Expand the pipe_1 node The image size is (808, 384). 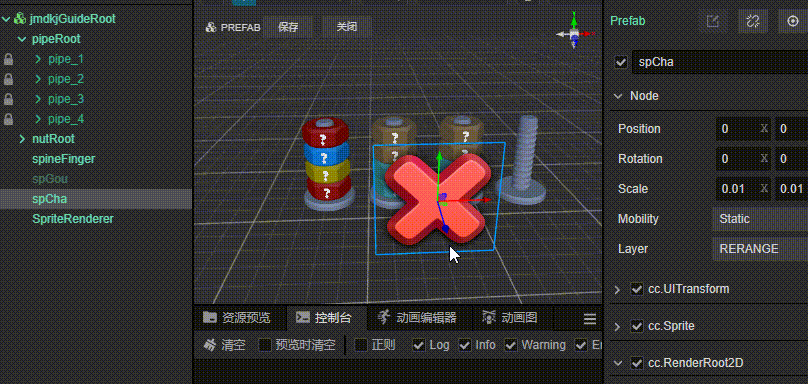coord(38,59)
